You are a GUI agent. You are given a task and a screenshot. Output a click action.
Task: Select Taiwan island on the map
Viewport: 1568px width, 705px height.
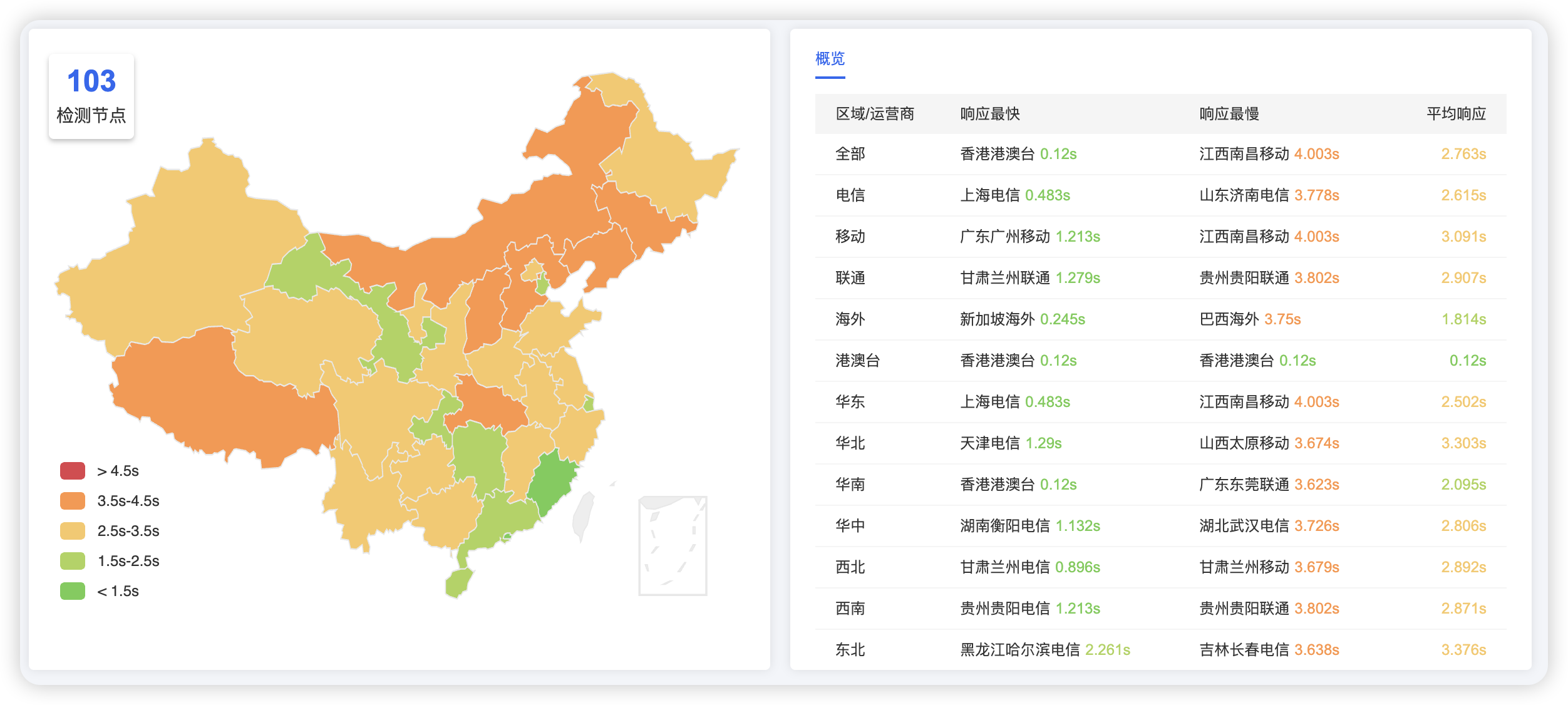pos(584,517)
